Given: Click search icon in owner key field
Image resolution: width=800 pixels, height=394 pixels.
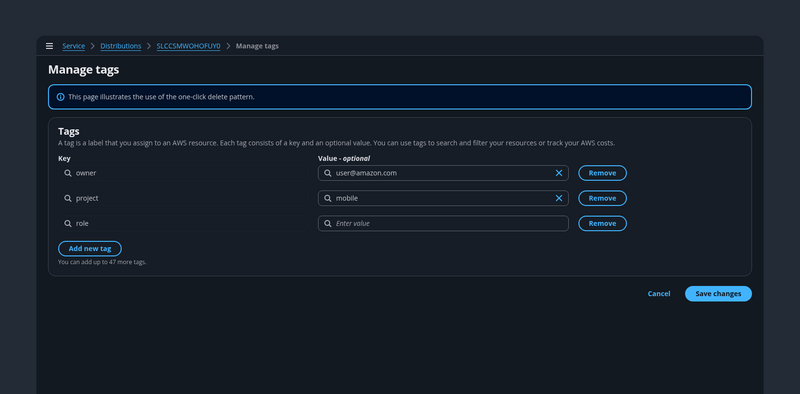Looking at the screenshot, I should (x=68, y=173).
